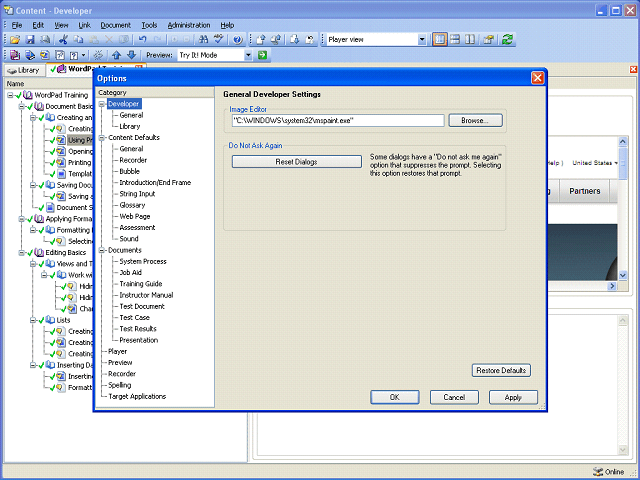
Task: Click the Restore Defaults button
Action: click(x=501, y=371)
